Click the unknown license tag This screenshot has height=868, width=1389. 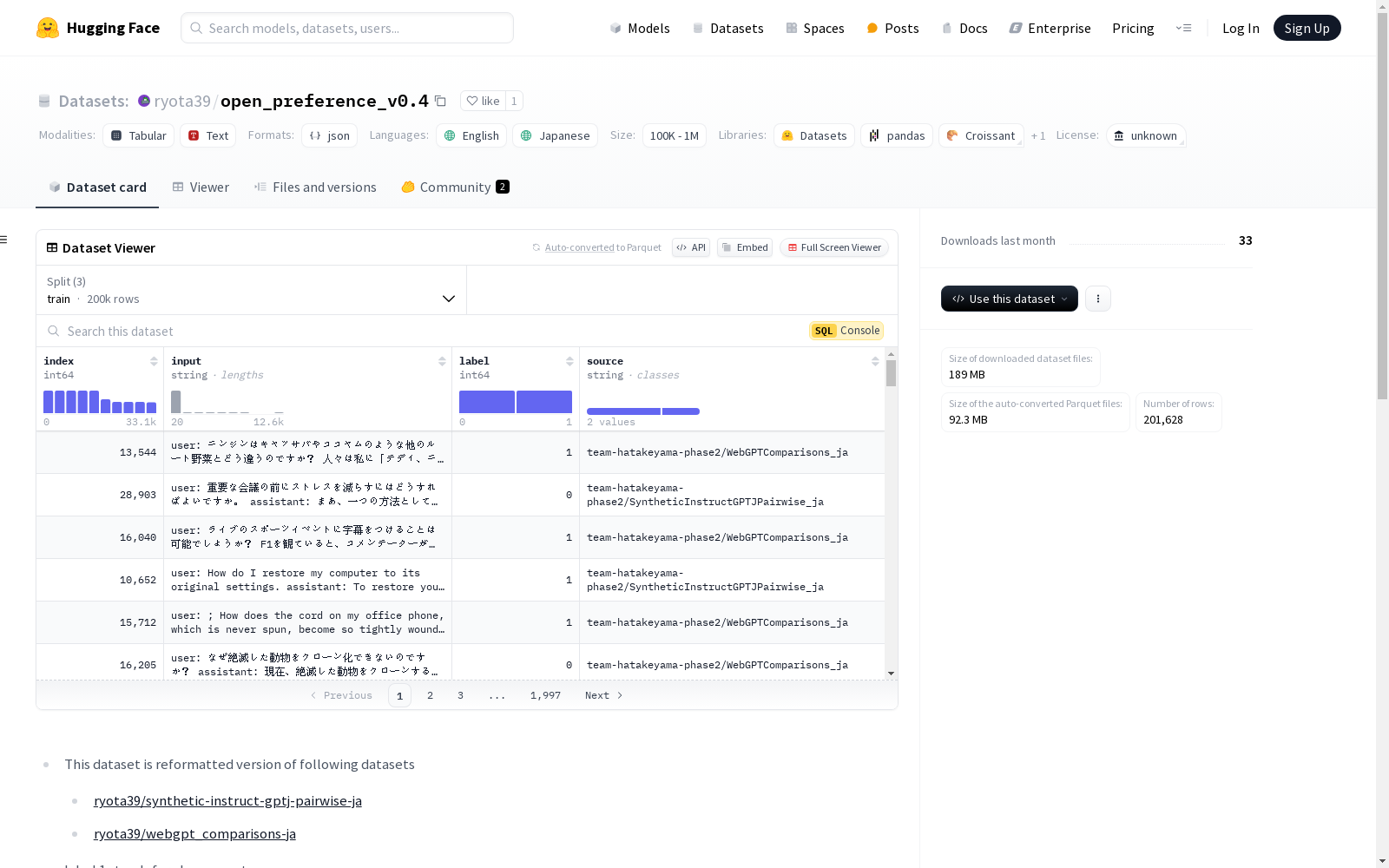coord(1146,135)
